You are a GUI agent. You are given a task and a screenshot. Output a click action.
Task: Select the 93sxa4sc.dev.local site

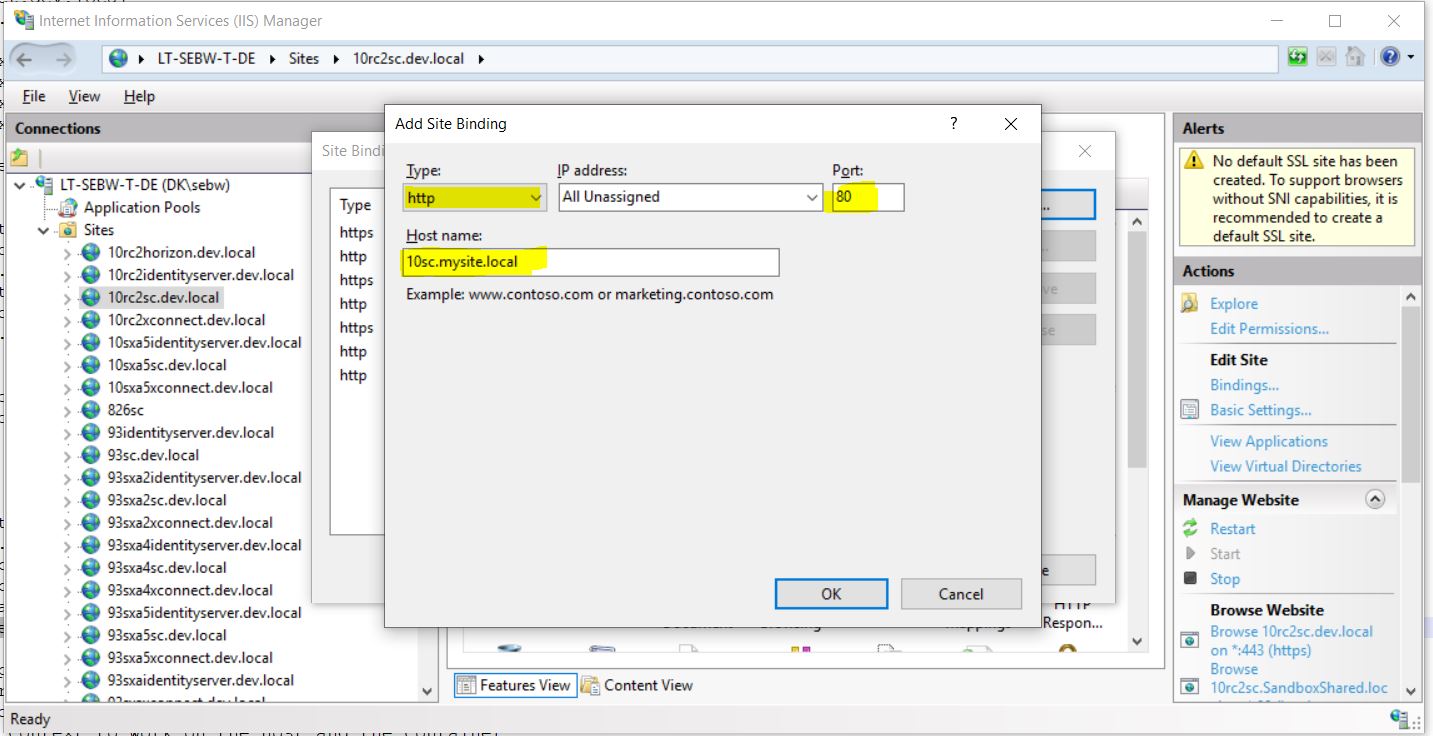(167, 568)
